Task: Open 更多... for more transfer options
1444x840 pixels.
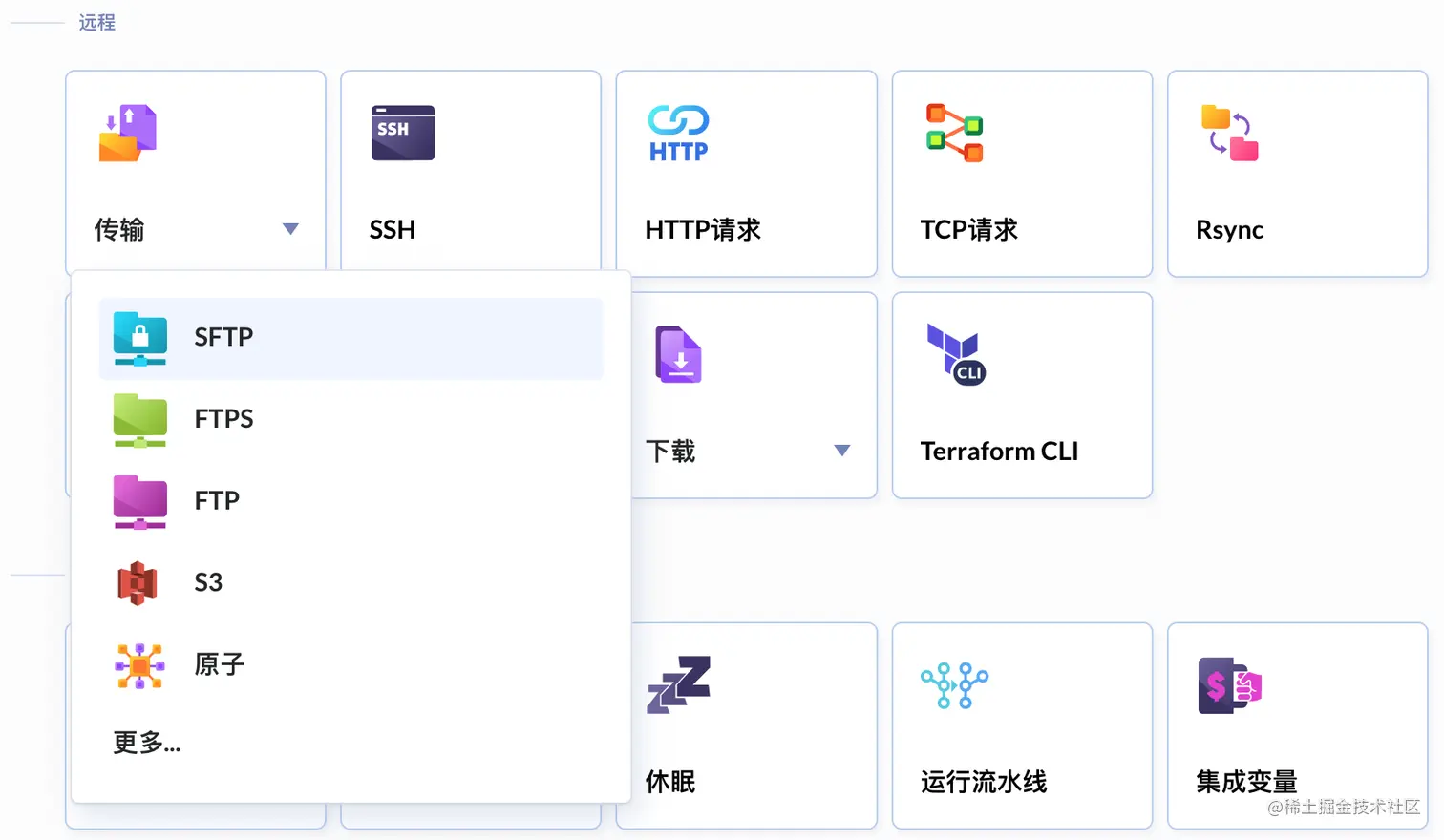Action: [147, 743]
